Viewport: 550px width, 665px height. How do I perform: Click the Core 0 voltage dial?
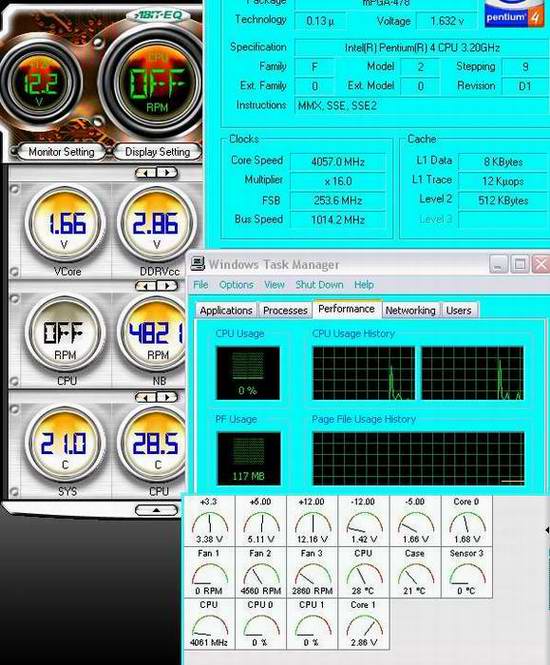tap(466, 521)
